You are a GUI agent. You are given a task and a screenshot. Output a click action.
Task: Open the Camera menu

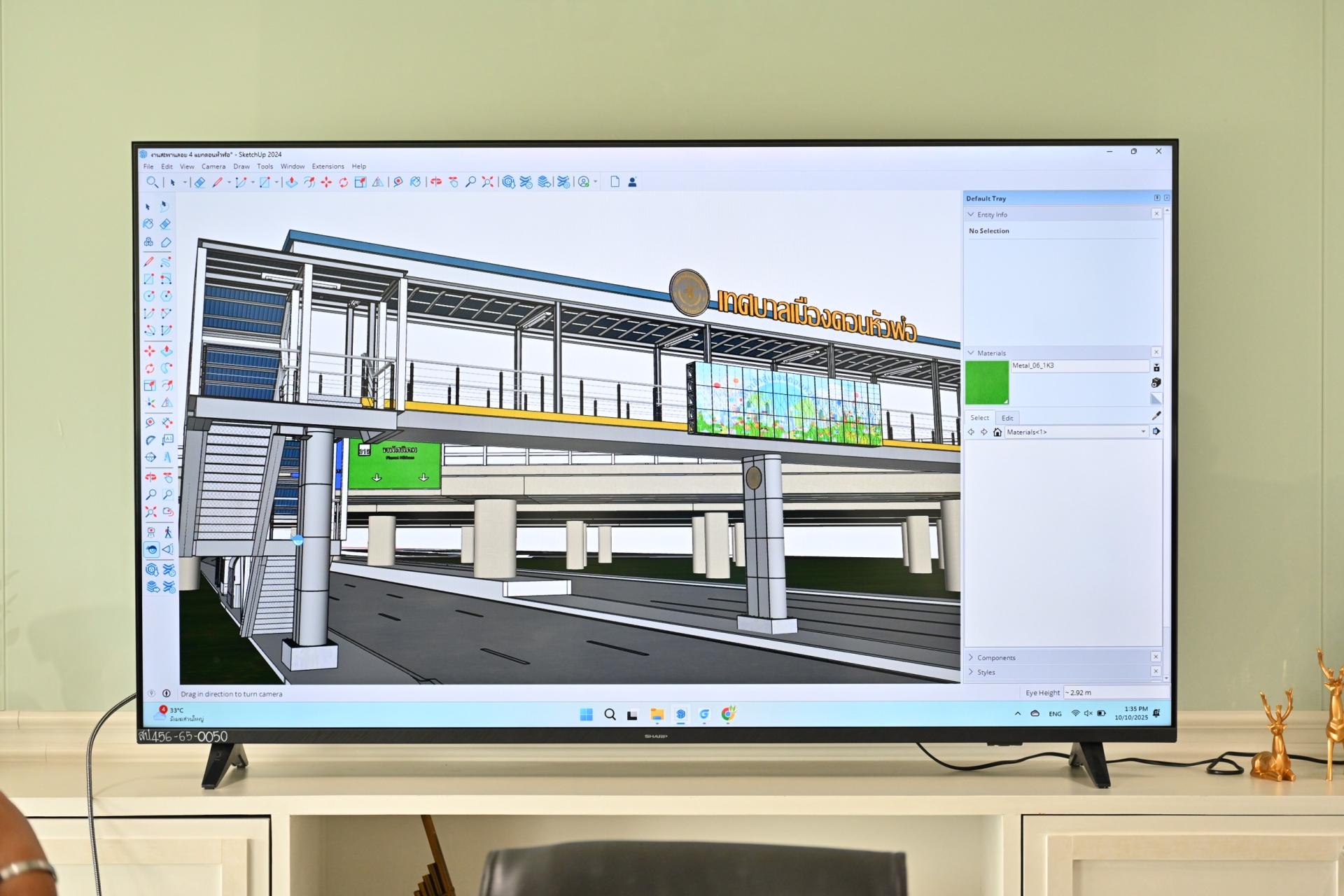pyautogui.click(x=213, y=167)
